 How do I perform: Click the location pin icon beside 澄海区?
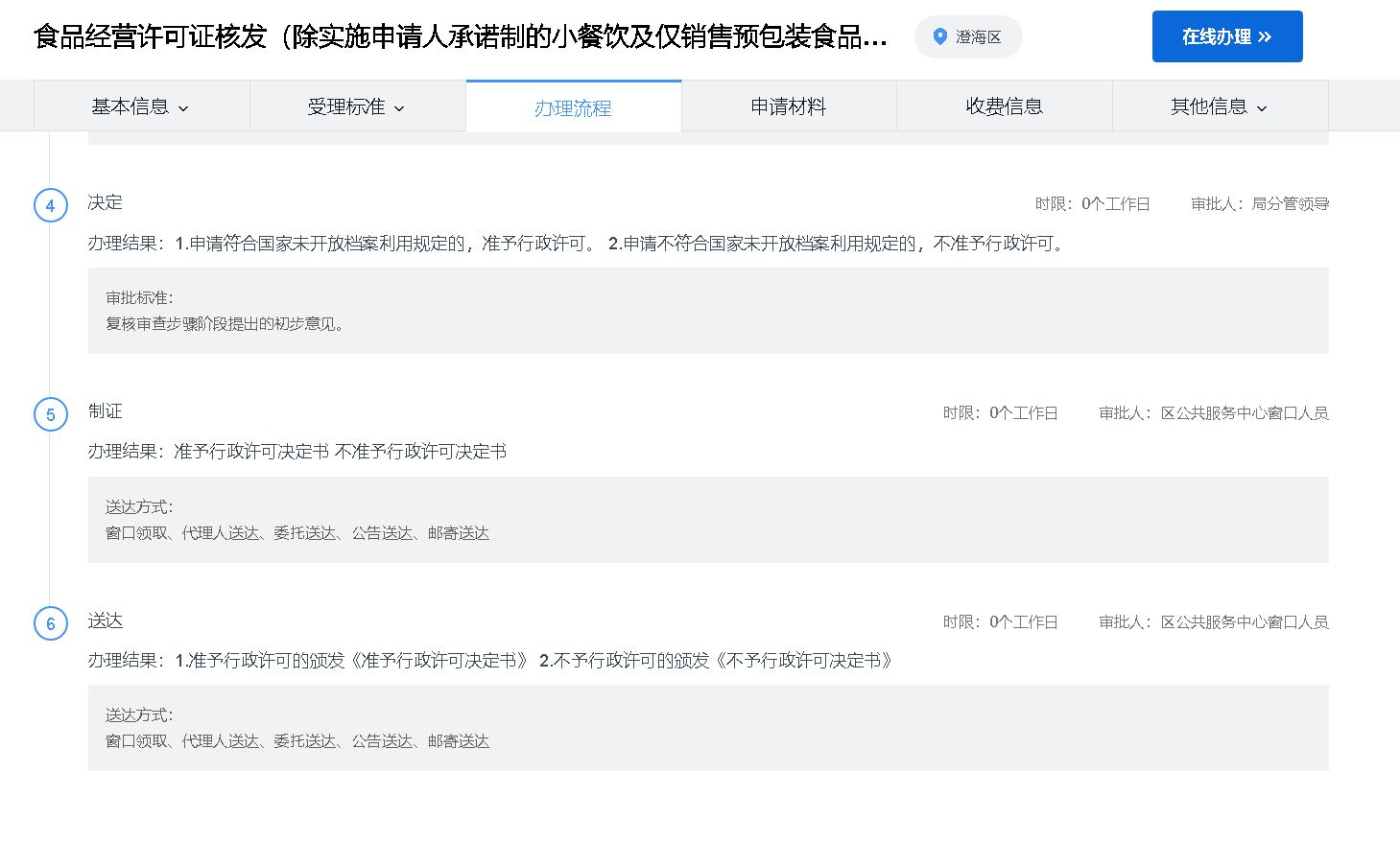point(940,36)
